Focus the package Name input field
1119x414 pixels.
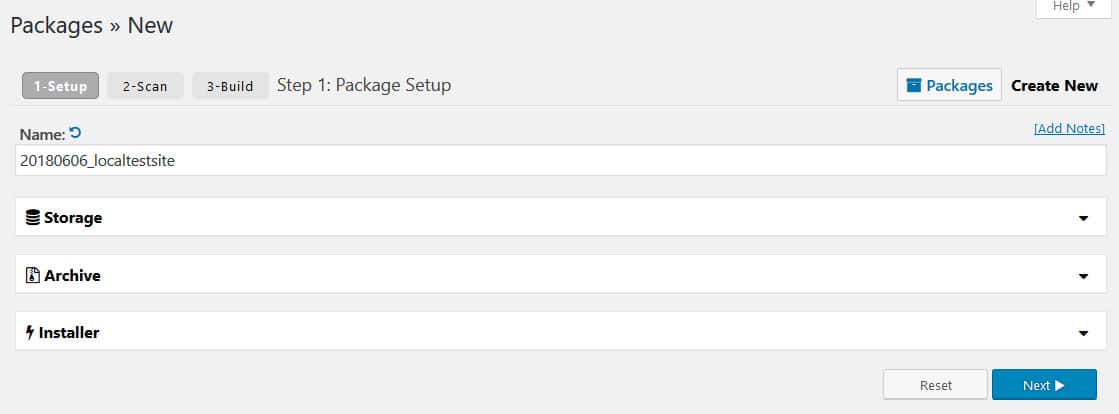[561, 161]
